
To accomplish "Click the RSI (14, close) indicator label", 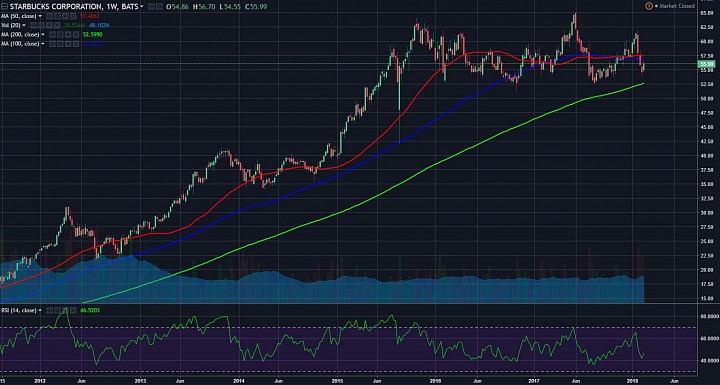I will 19,310.
